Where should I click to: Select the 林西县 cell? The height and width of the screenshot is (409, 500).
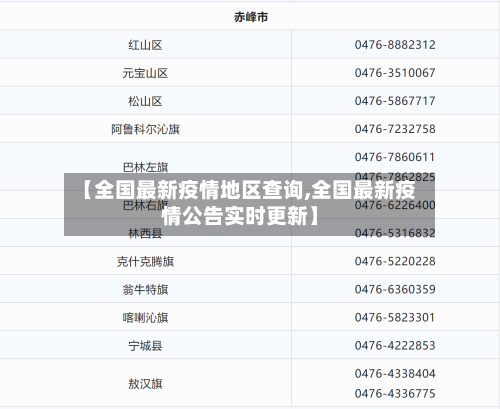(145, 233)
